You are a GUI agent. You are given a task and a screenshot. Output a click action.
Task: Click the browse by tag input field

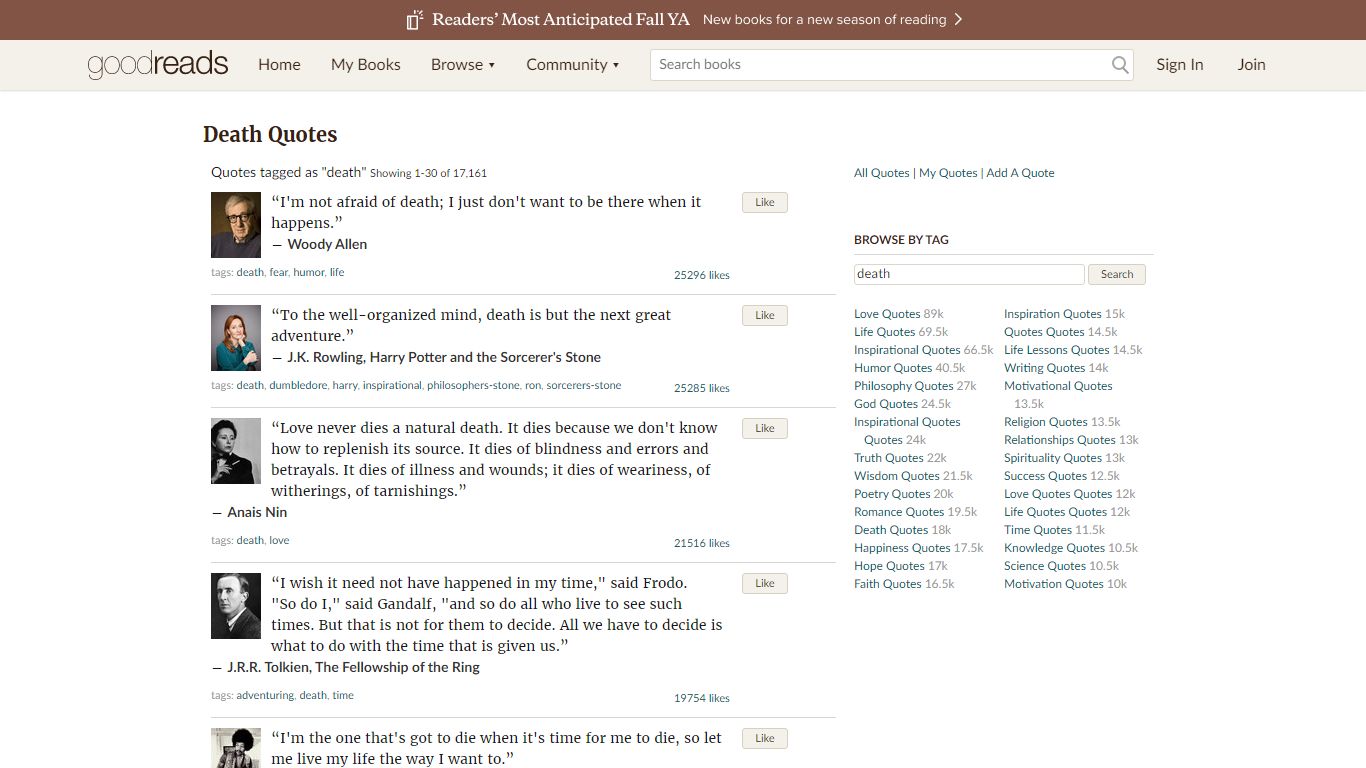(x=969, y=274)
